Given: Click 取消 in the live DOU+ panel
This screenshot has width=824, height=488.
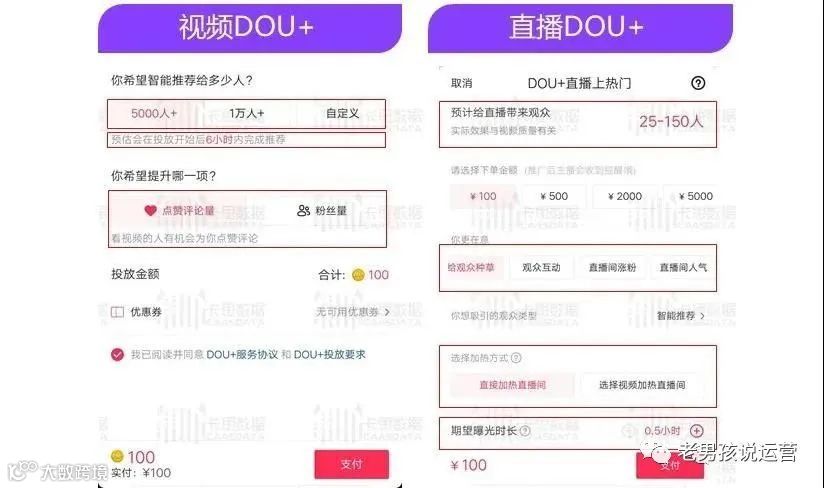Looking at the screenshot, I should click(461, 83).
